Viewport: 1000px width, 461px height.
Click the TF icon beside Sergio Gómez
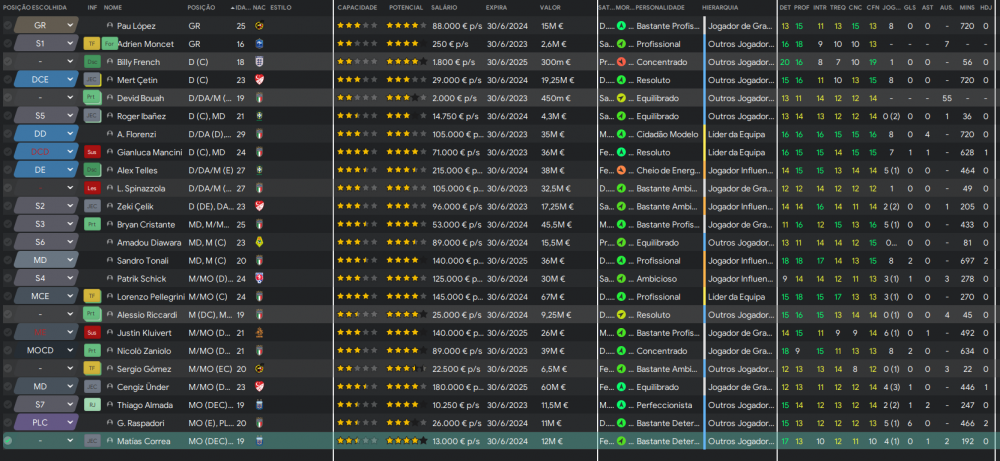pos(92,369)
